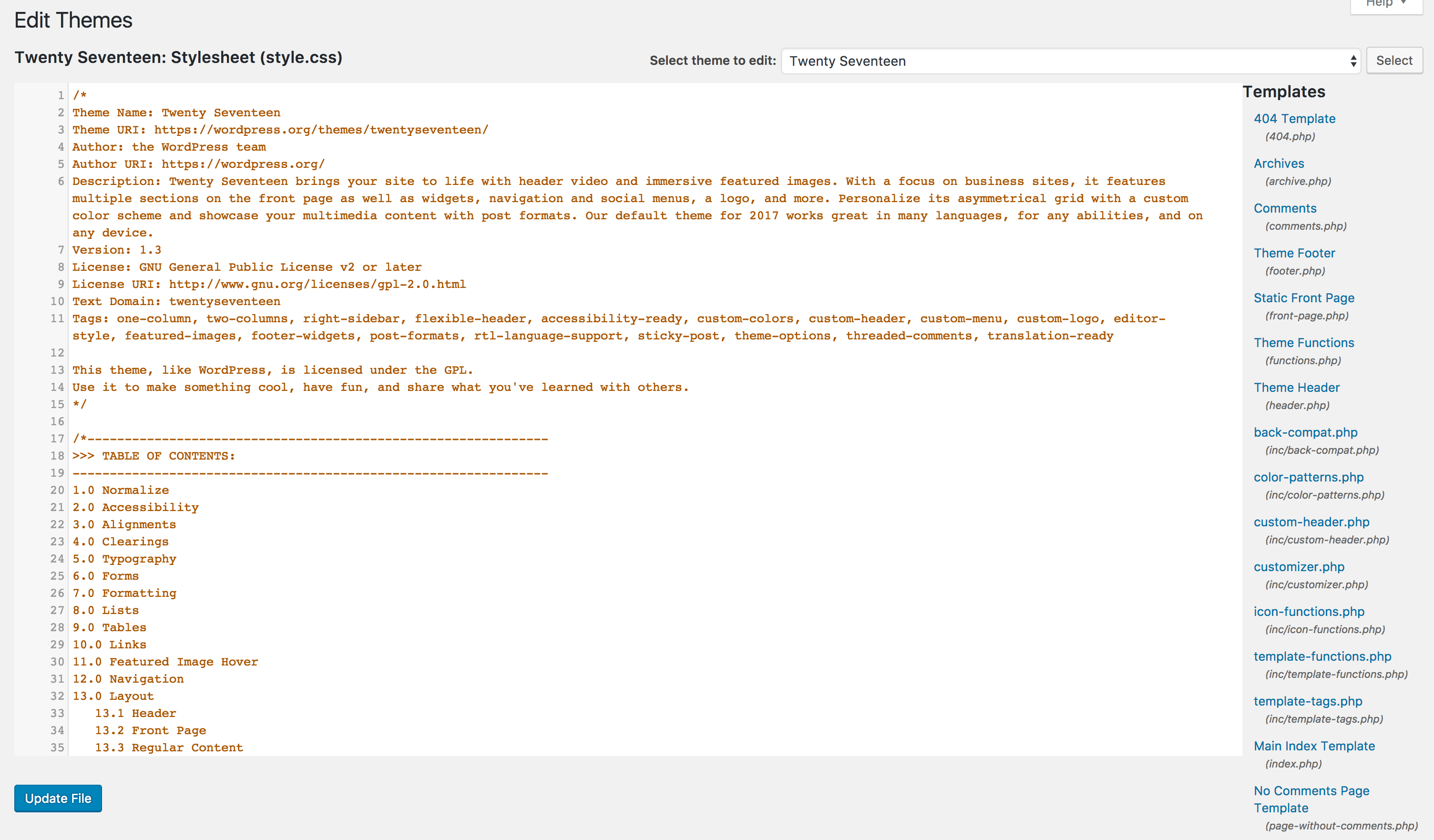Open the Main Index Template link
This screenshot has height=840, width=1434.
coord(1314,746)
